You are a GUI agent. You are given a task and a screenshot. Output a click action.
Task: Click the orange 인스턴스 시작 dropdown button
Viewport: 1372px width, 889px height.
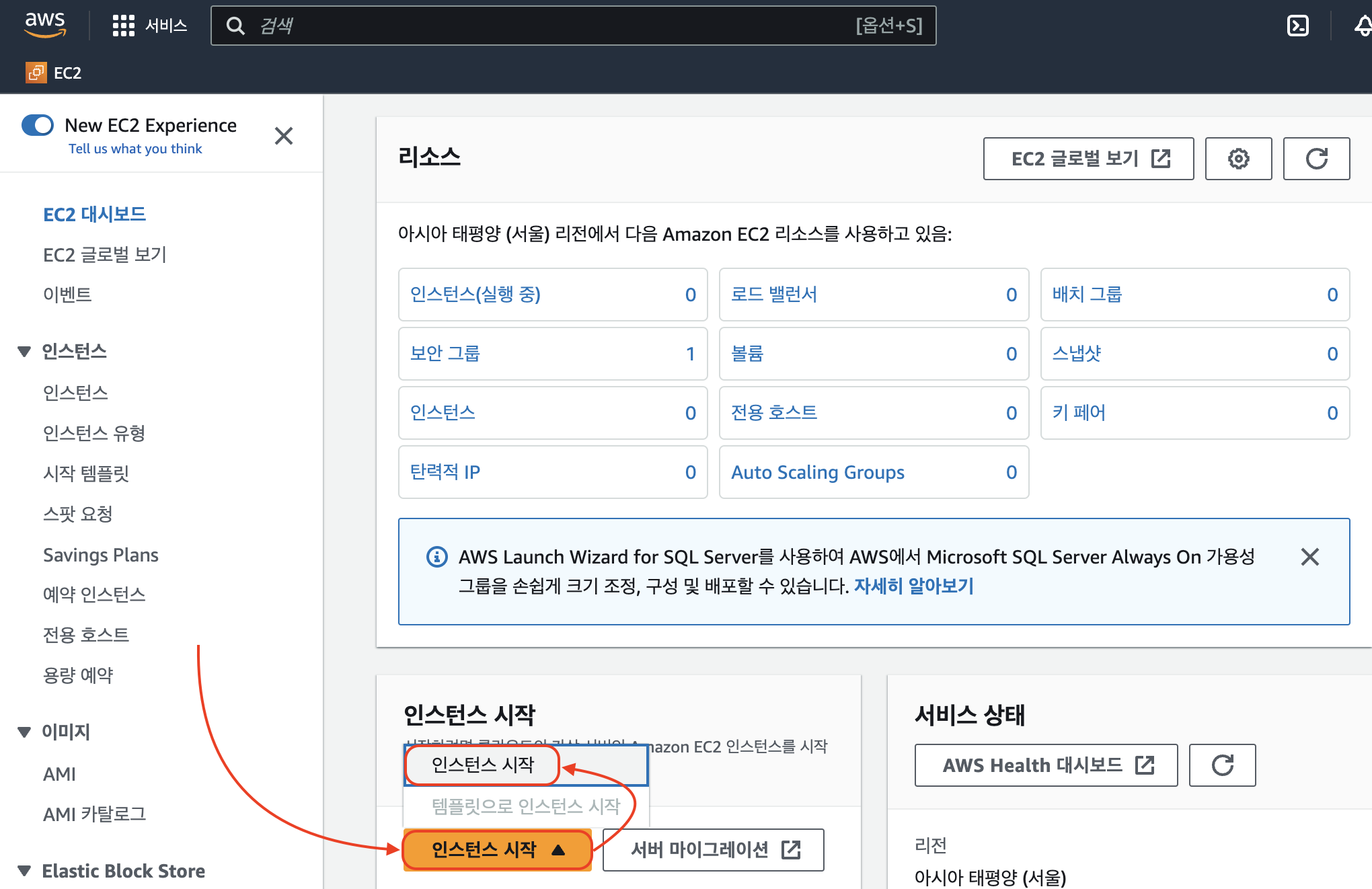(497, 850)
